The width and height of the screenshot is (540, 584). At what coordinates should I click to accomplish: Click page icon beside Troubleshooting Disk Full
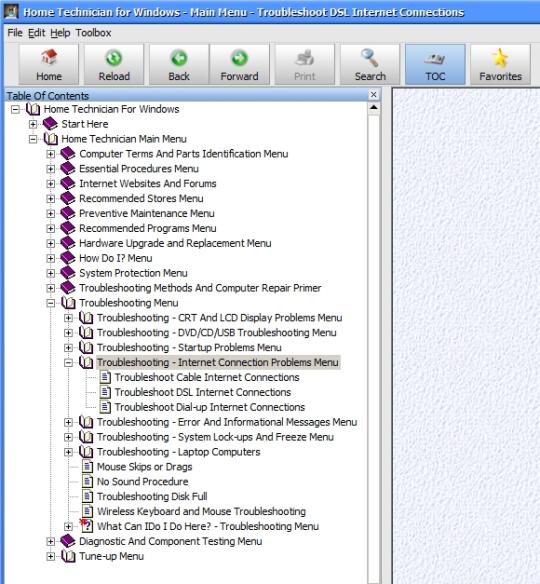(x=88, y=496)
